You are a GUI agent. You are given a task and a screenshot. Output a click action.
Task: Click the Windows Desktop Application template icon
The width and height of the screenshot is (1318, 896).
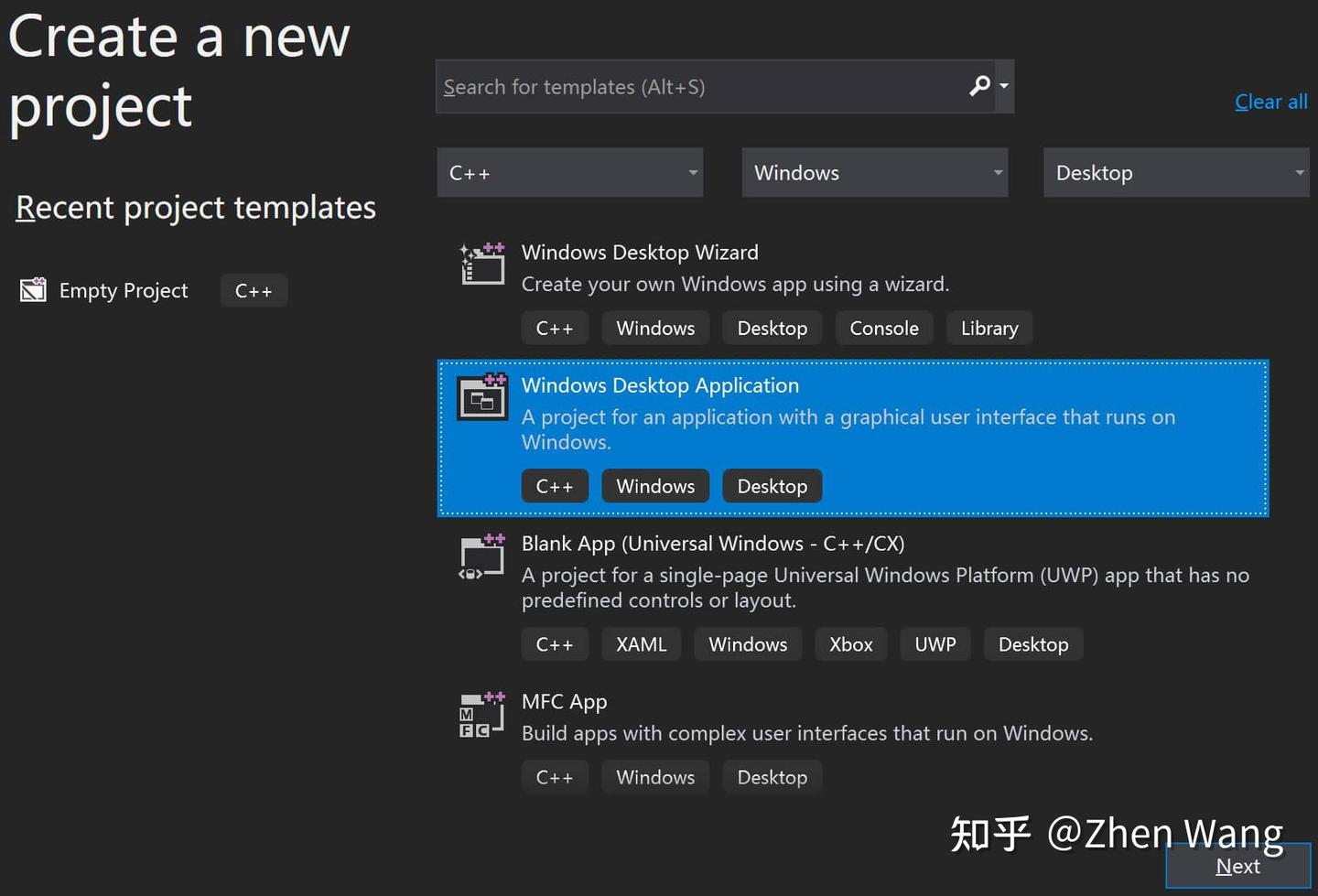pyautogui.click(x=482, y=396)
